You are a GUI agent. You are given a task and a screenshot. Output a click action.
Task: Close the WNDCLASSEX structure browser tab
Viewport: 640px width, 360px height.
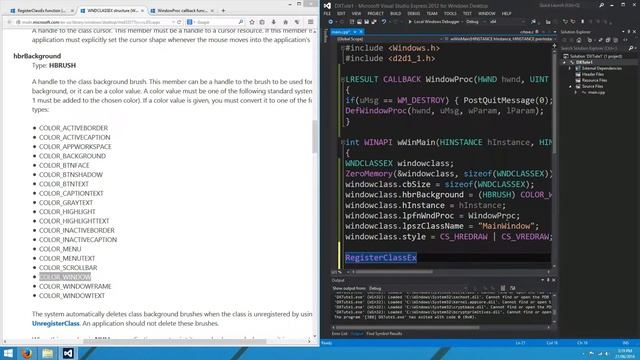(142, 10)
